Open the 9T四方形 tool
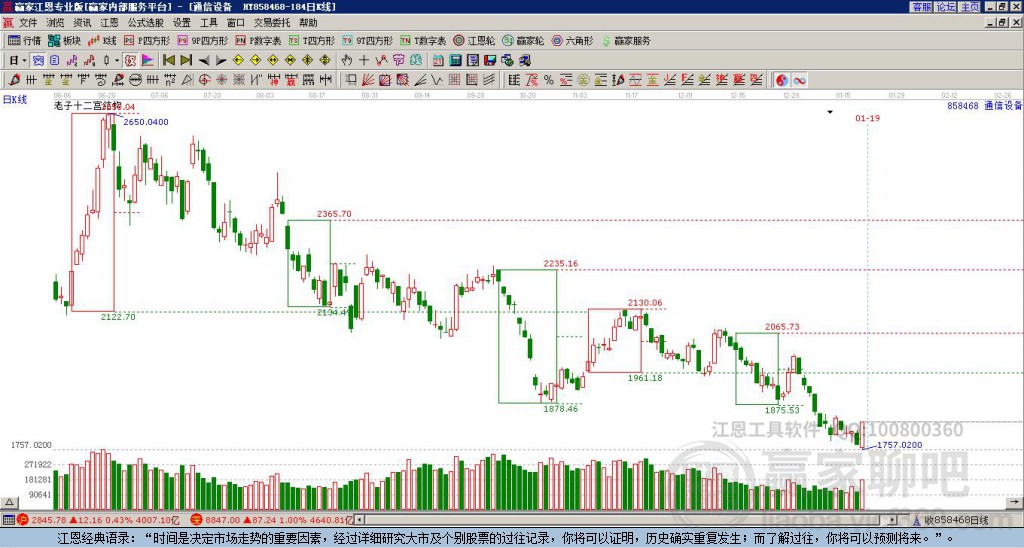Viewport: 1024px width, 548px height. click(368, 41)
